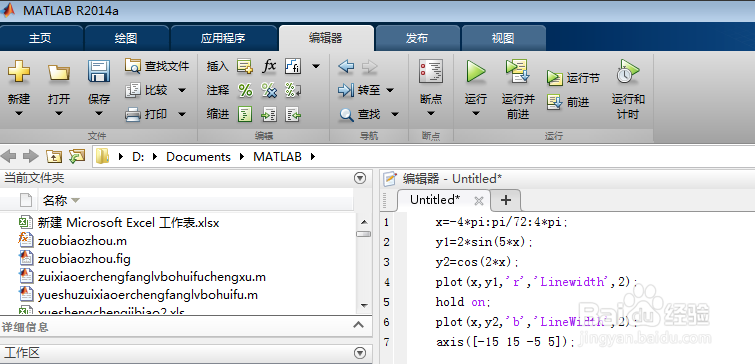Expand the Compare (比较) dropdown arrow
Viewport: 755px width, 364px height.
click(x=182, y=90)
